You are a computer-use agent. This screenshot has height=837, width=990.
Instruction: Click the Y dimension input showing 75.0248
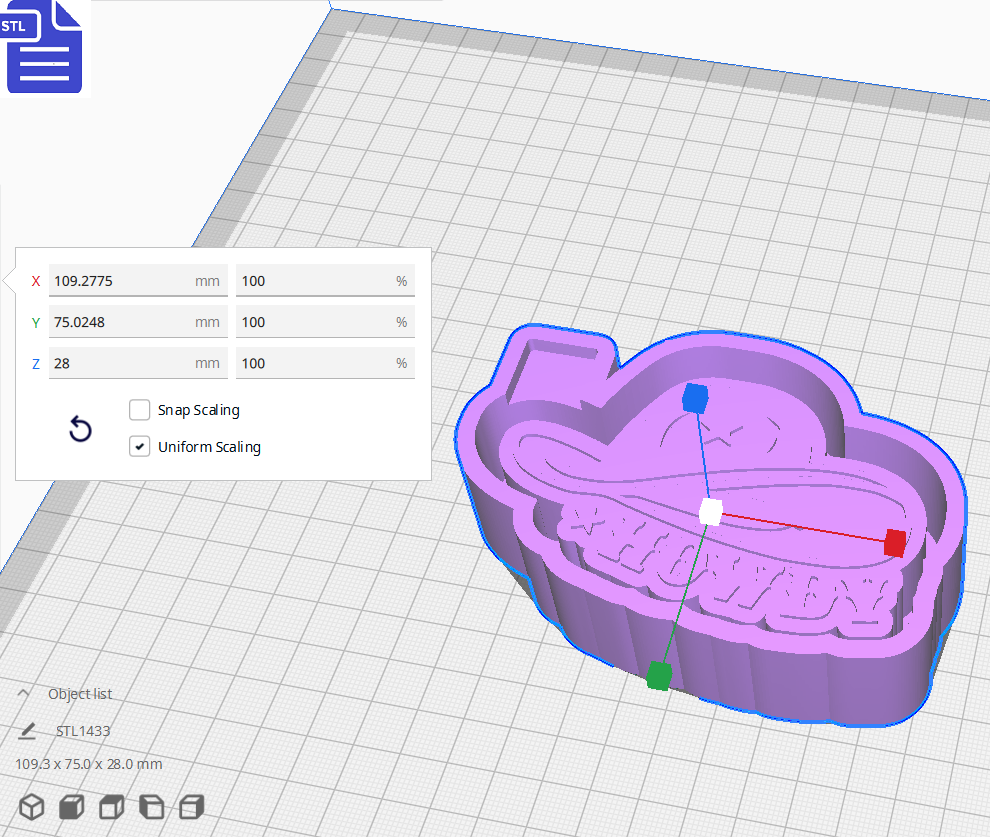(x=137, y=321)
